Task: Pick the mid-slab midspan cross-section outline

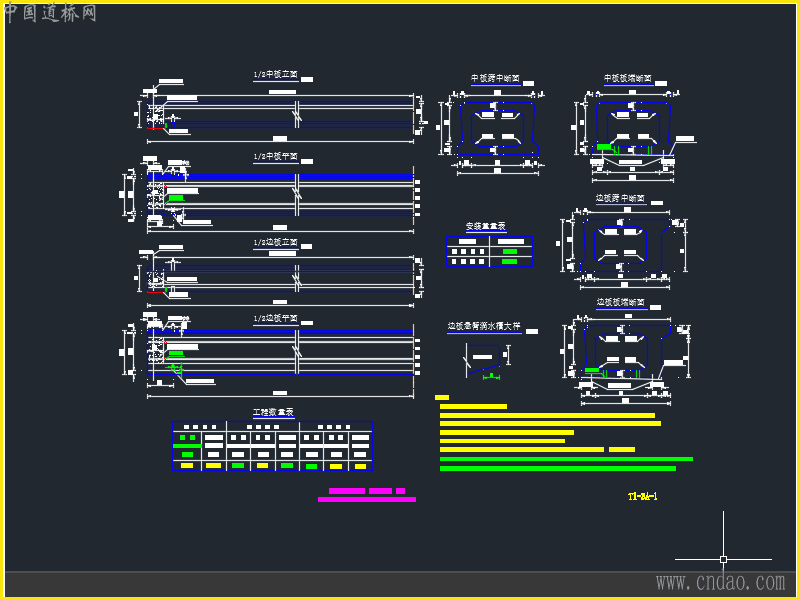Action: coord(498,129)
